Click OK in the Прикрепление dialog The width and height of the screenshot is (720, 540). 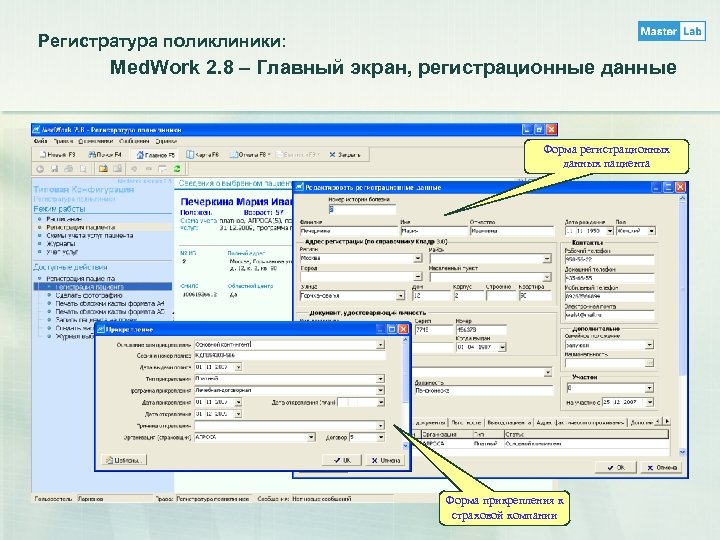tap(342, 460)
